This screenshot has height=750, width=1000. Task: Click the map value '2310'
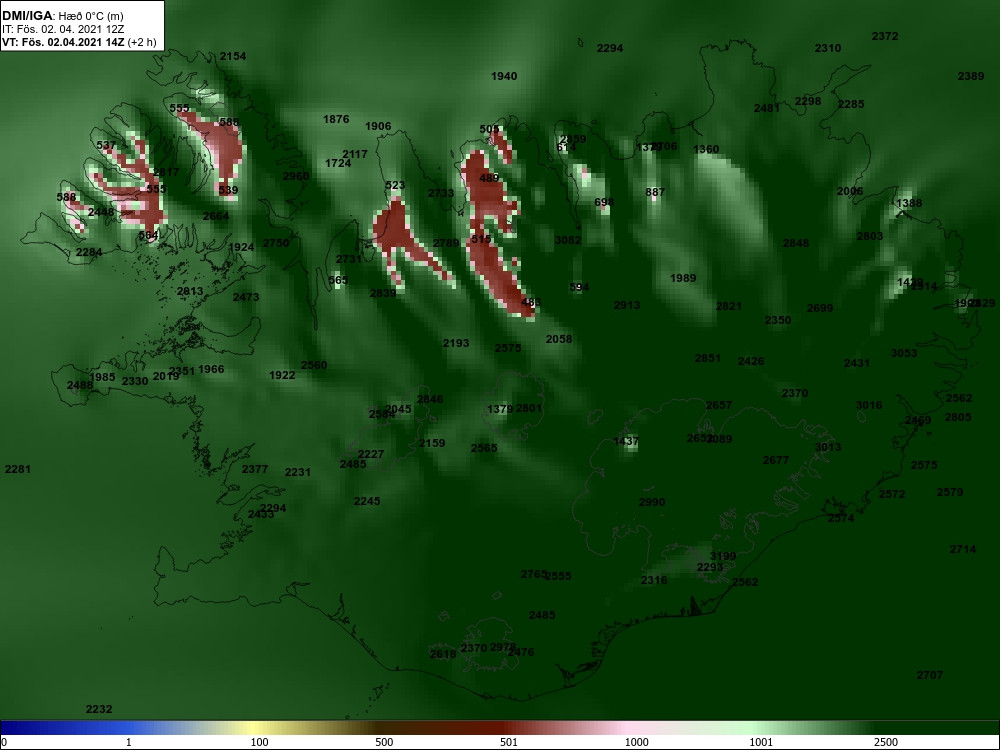tap(828, 48)
